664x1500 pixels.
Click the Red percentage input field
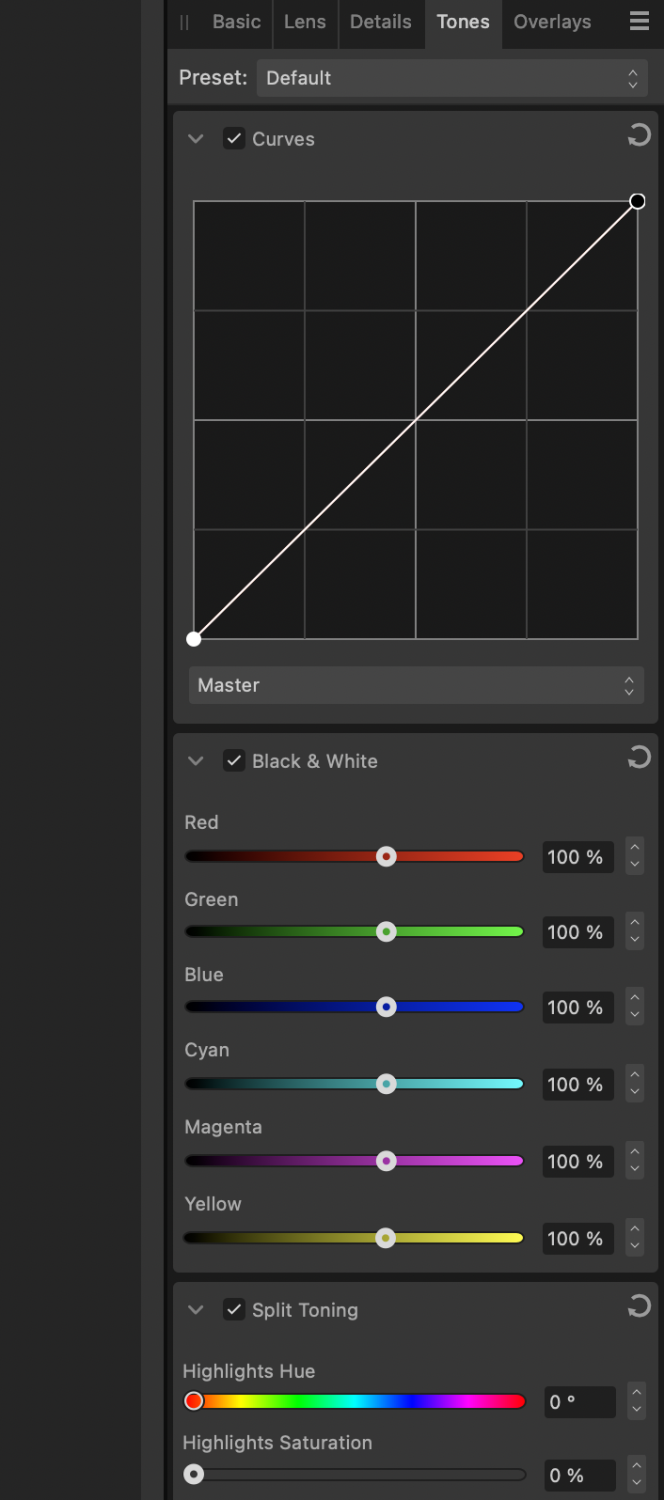577,856
